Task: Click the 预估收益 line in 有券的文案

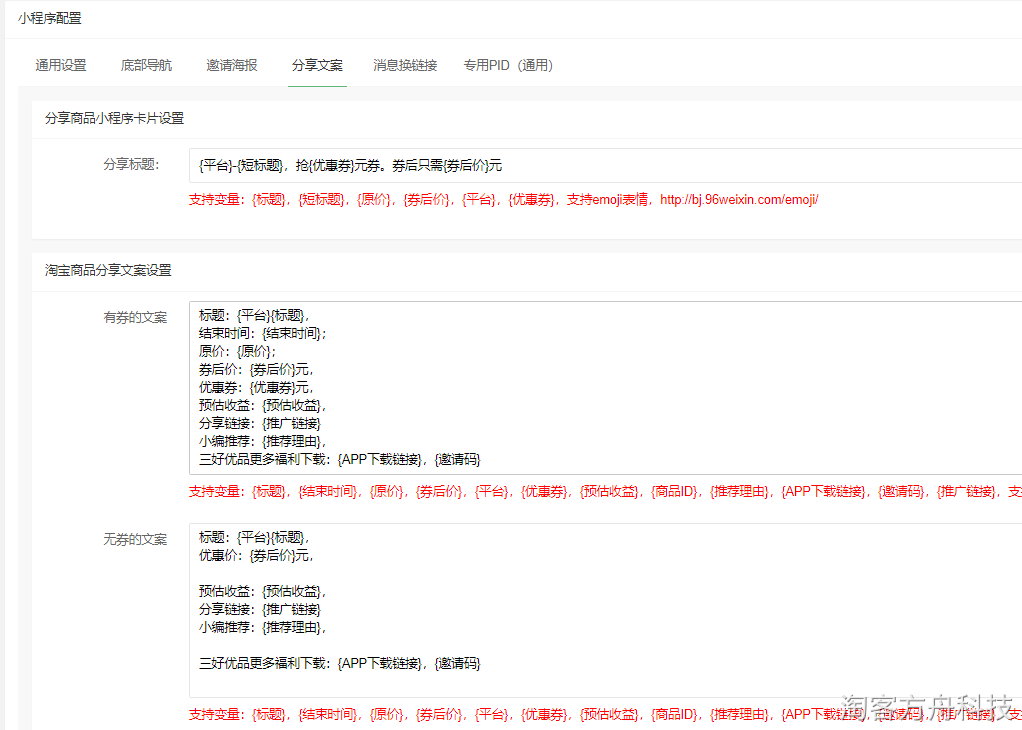Action: (x=263, y=405)
